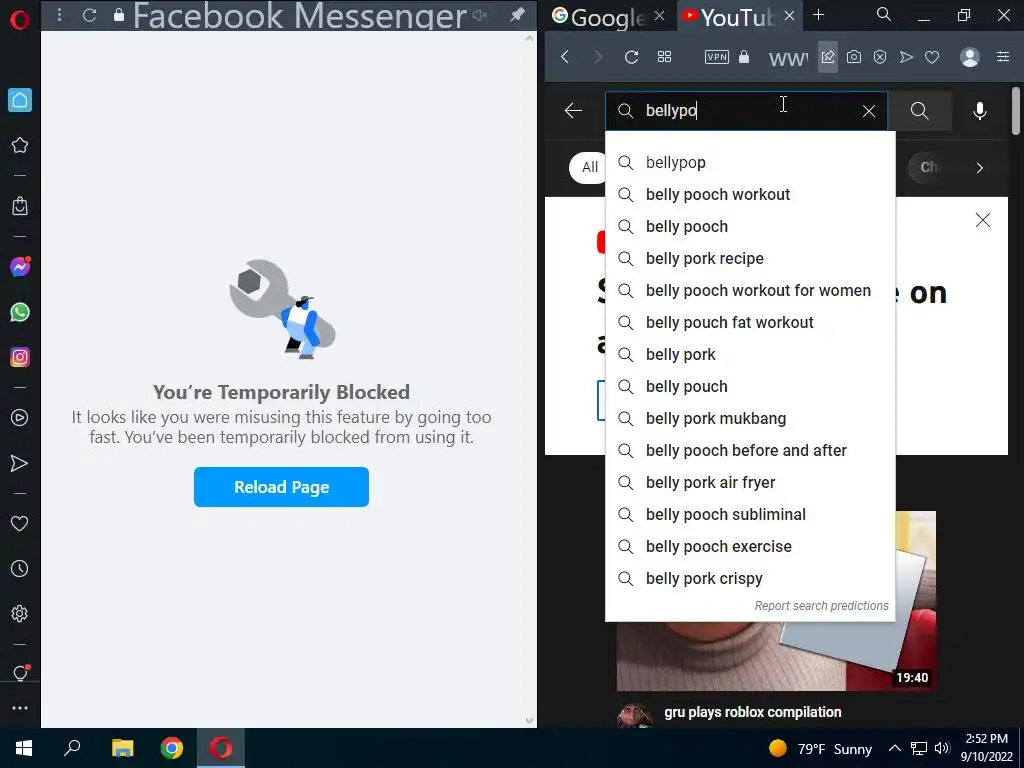Submit search with magnifier button
This screenshot has width=1024, height=768.
(x=920, y=110)
